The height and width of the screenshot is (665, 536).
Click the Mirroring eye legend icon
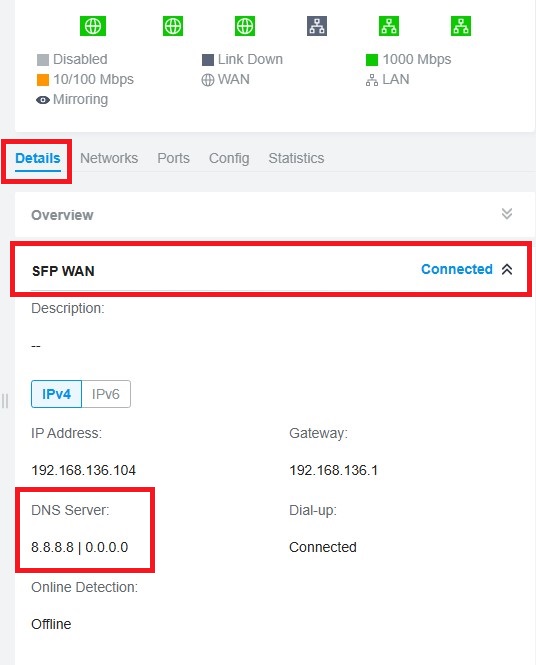(x=43, y=100)
